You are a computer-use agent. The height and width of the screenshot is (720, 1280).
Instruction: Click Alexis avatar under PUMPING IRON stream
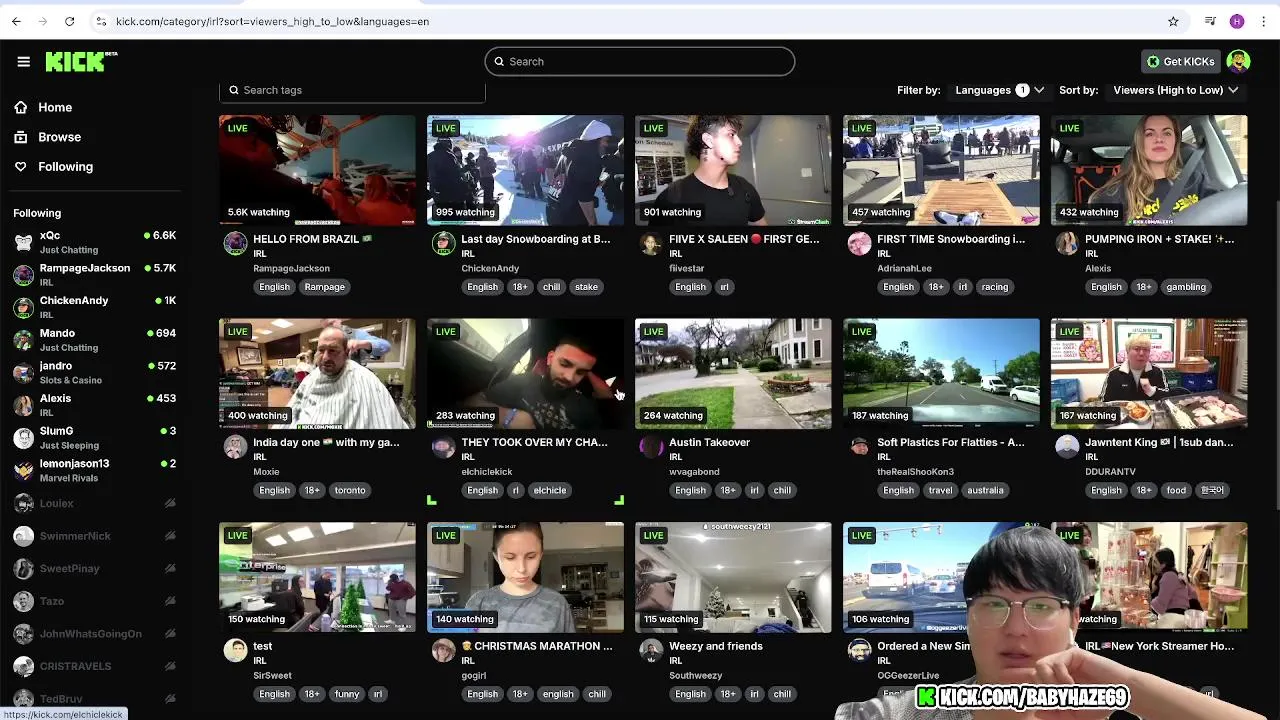(1067, 244)
